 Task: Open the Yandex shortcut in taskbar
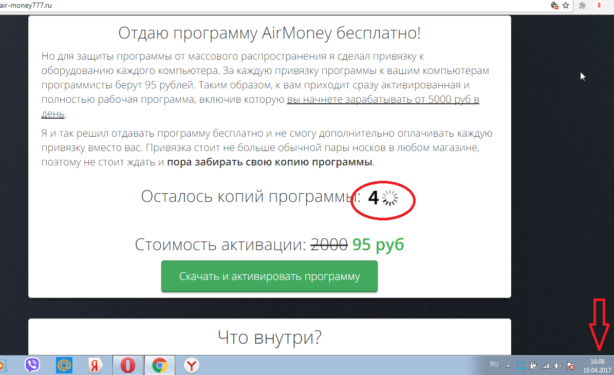pos(94,365)
